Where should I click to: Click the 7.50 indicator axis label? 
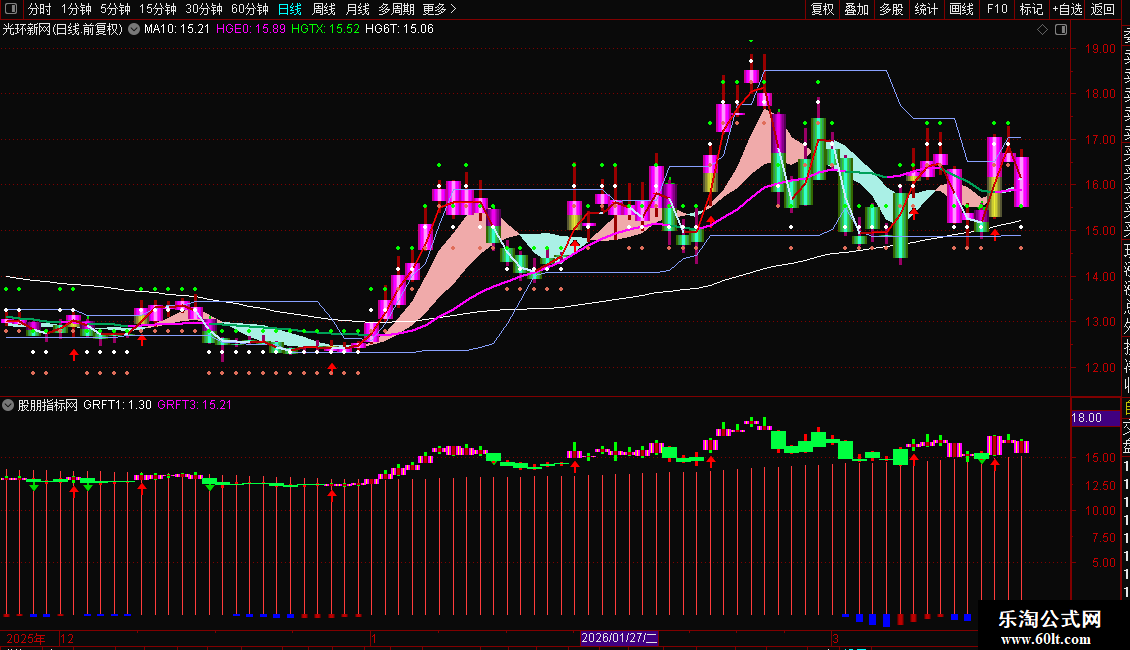click(1103, 538)
